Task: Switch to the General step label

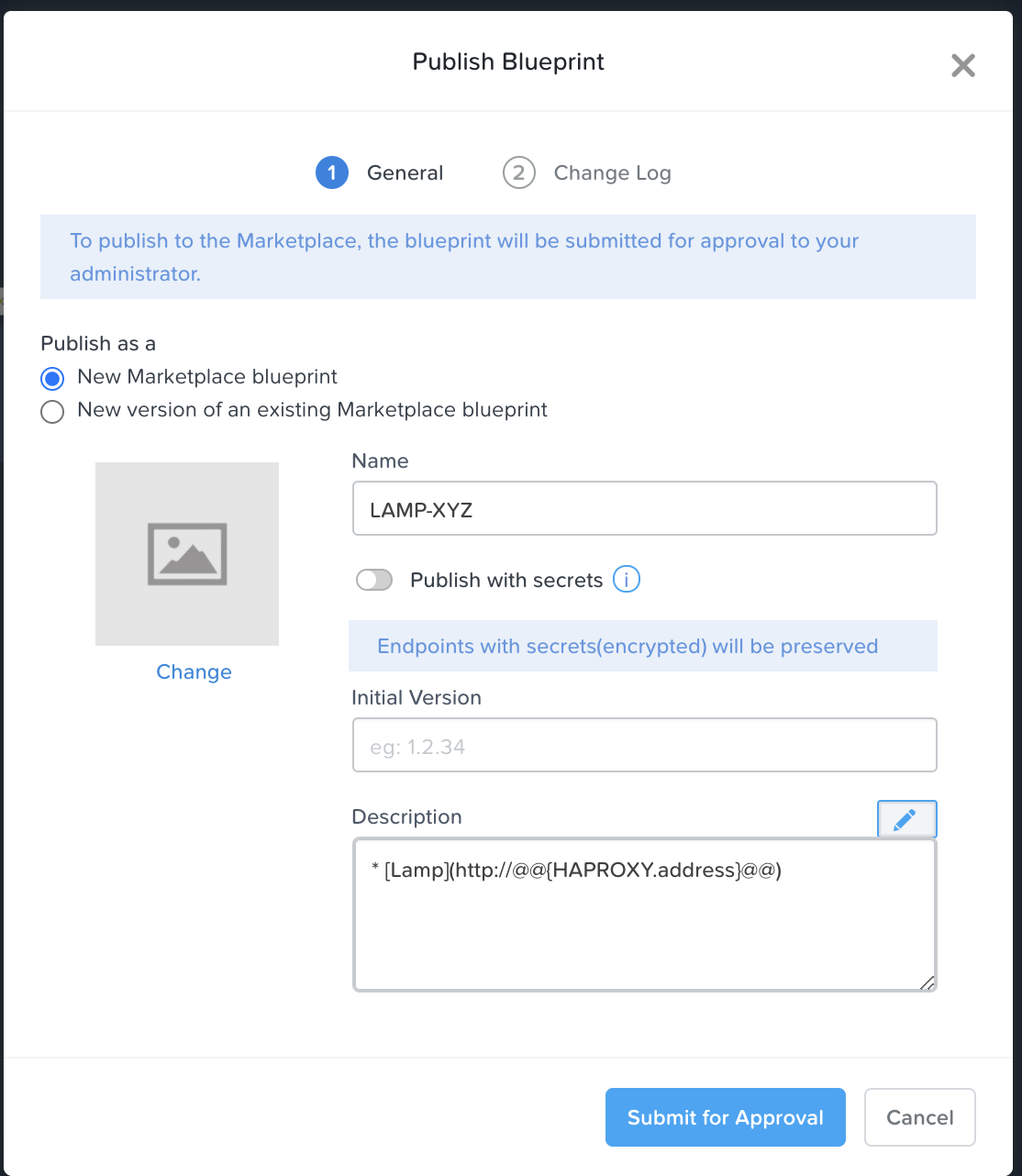Action: [x=405, y=172]
